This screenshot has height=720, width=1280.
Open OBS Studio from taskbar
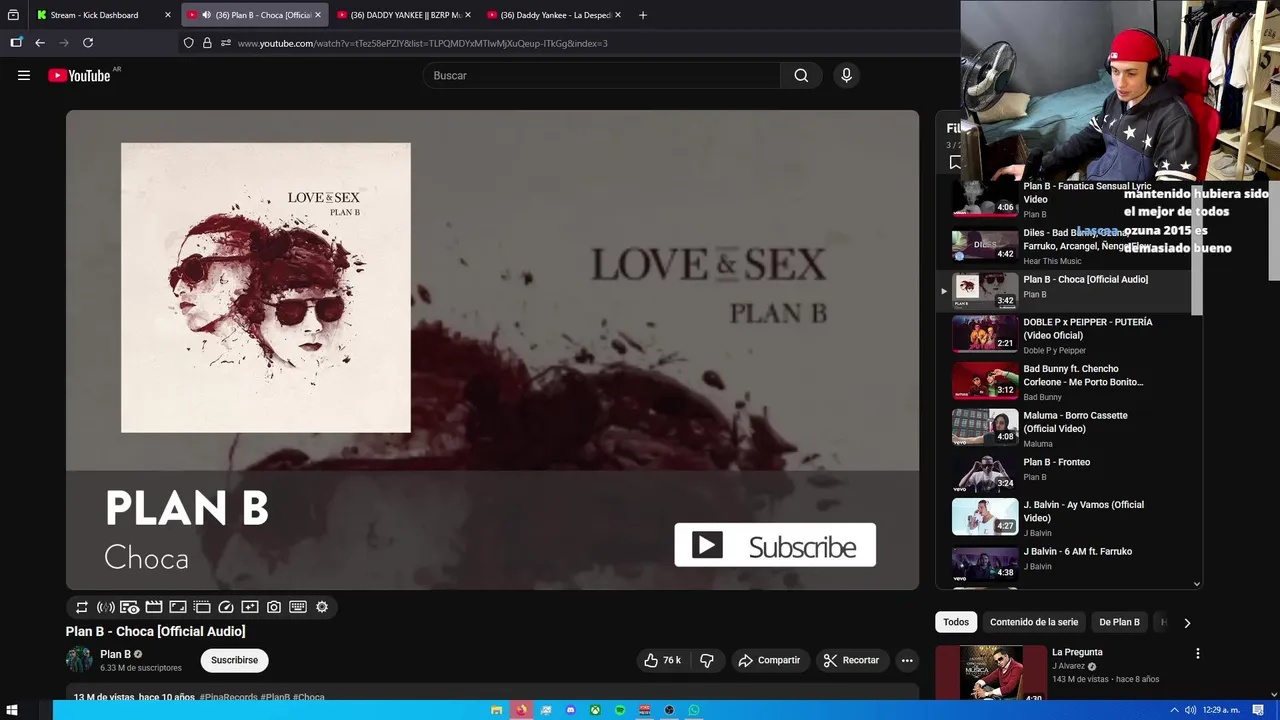pos(669,710)
